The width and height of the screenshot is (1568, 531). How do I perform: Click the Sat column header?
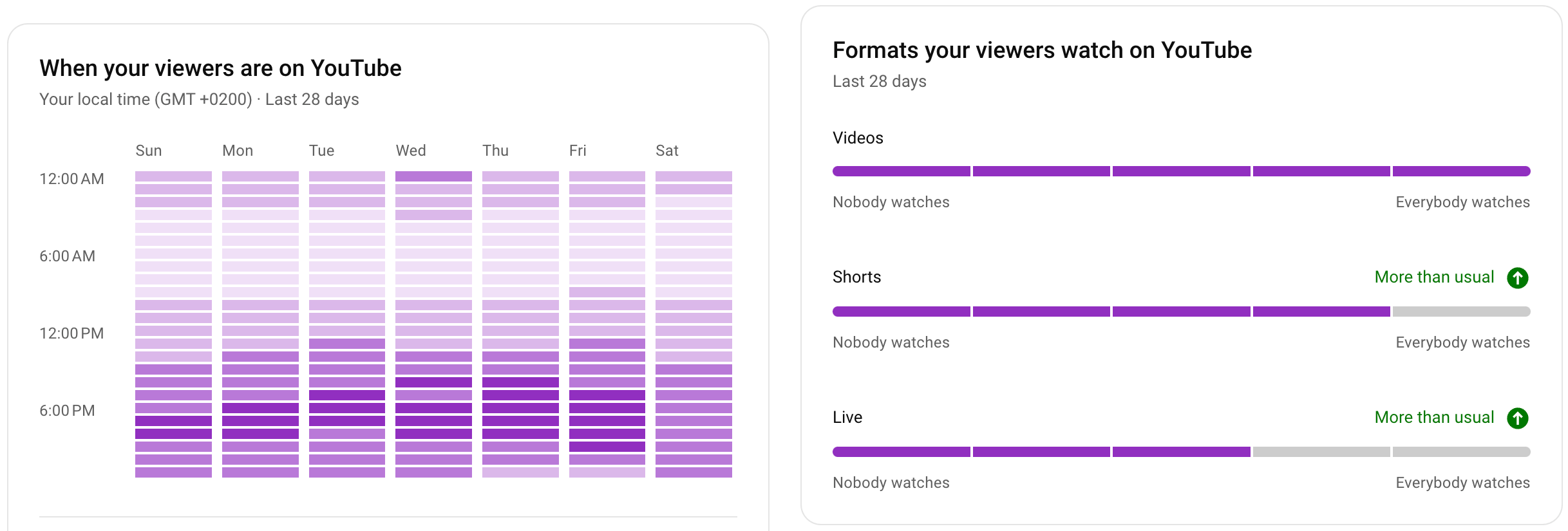pos(667,151)
